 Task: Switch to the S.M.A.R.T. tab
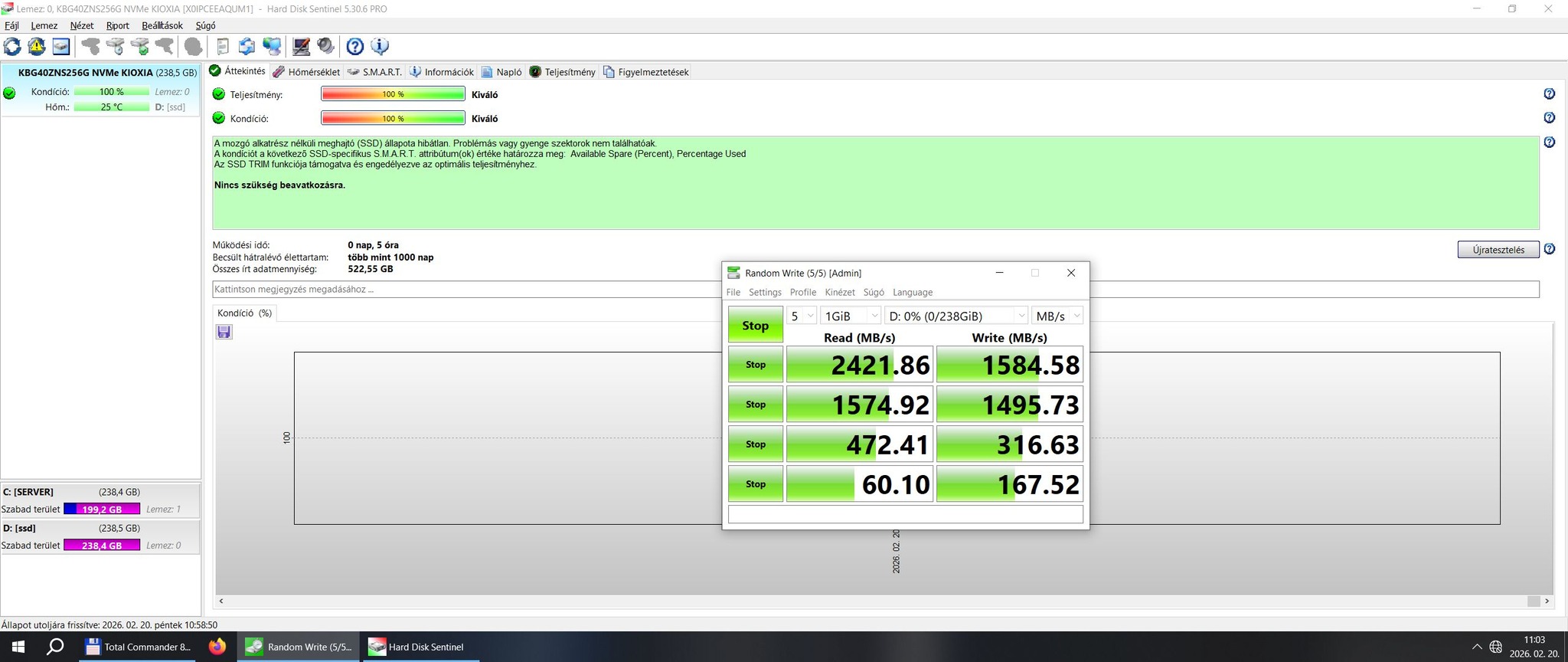[x=374, y=72]
